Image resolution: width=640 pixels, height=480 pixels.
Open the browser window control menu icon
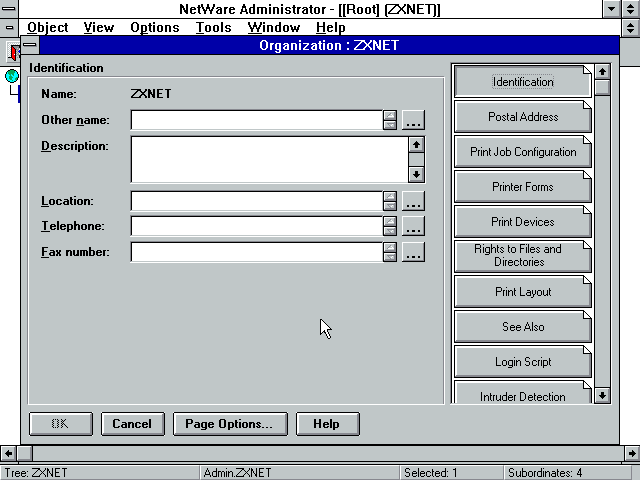coord(9,27)
